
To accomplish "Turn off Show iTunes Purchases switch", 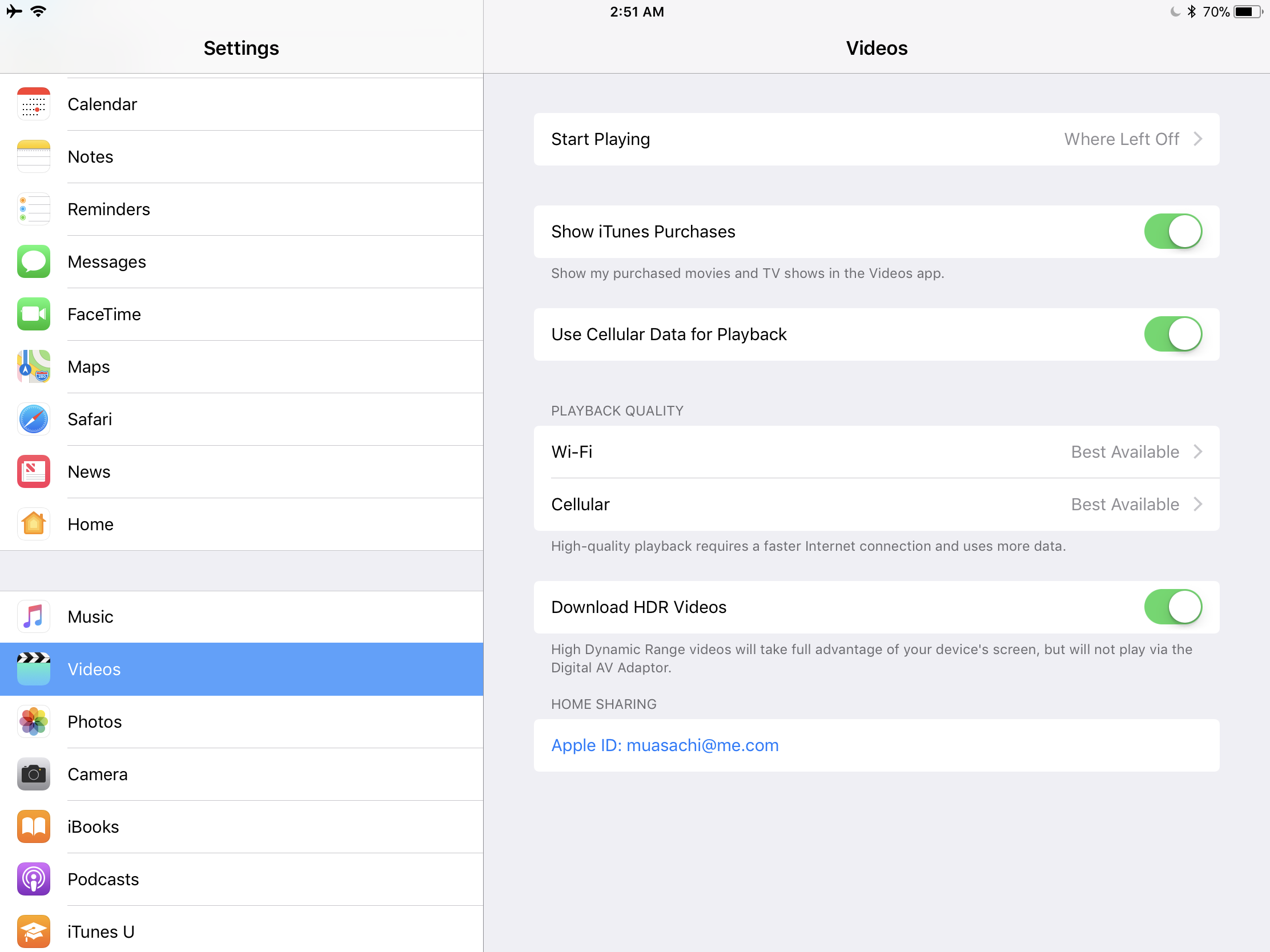I will pyautogui.click(x=1173, y=231).
